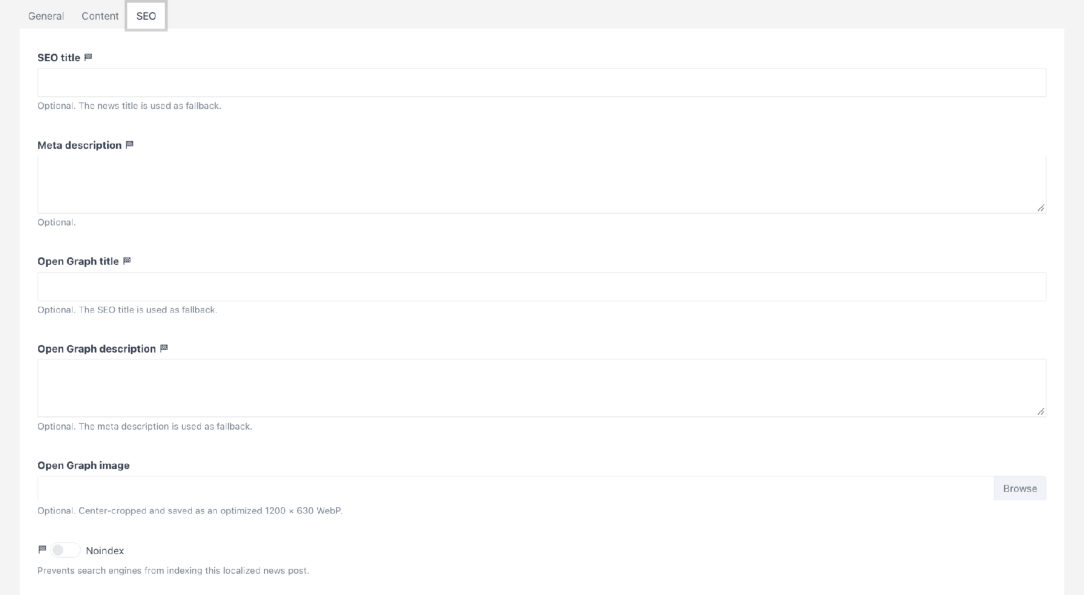Image resolution: width=1084 pixels, height=595 pixels.
Task: Click the flag icon beside SEO title
Action: (88, 57)
